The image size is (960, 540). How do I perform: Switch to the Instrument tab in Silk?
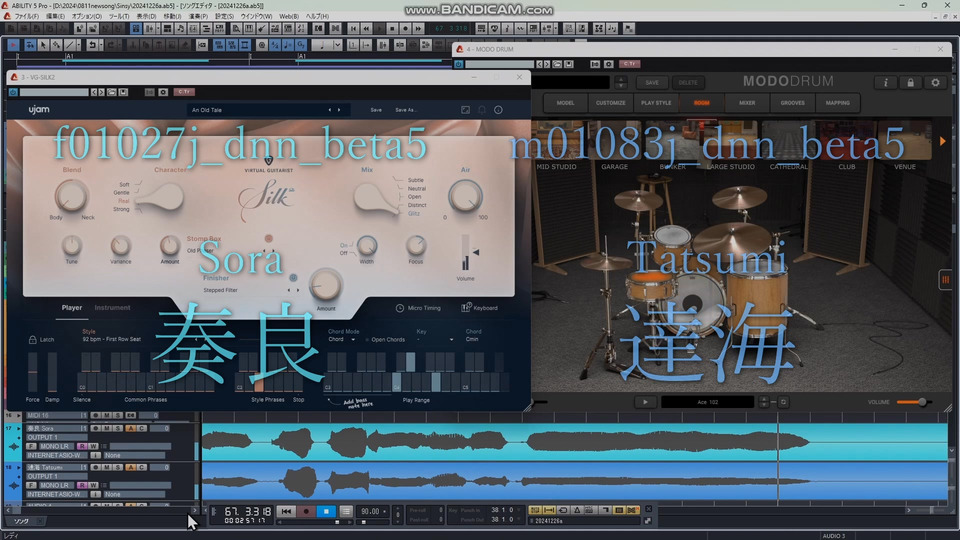pos(112,308)
